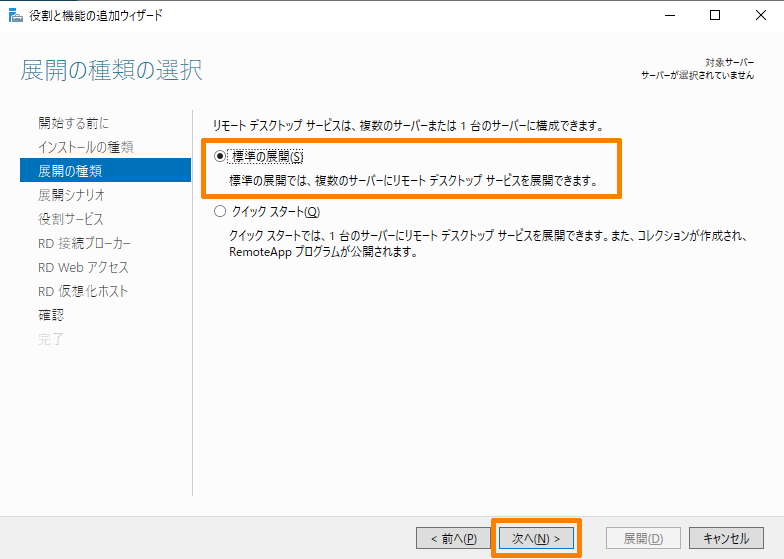This screenshot has width=784, height=559.
Task: Click the キャンセル button
Action: pyautogui.click(x=726, y=538)
